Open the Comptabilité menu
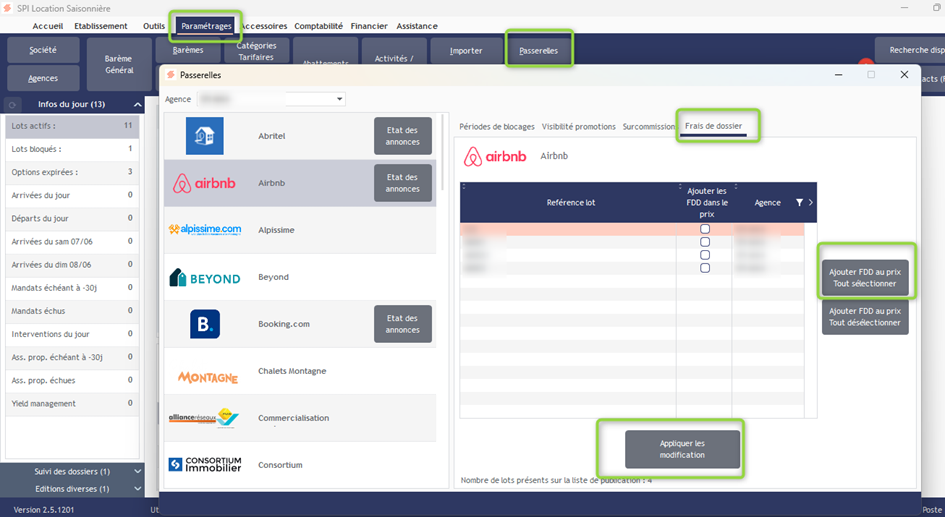The height and width of the screenshot is (517, 945). [318, 26]
